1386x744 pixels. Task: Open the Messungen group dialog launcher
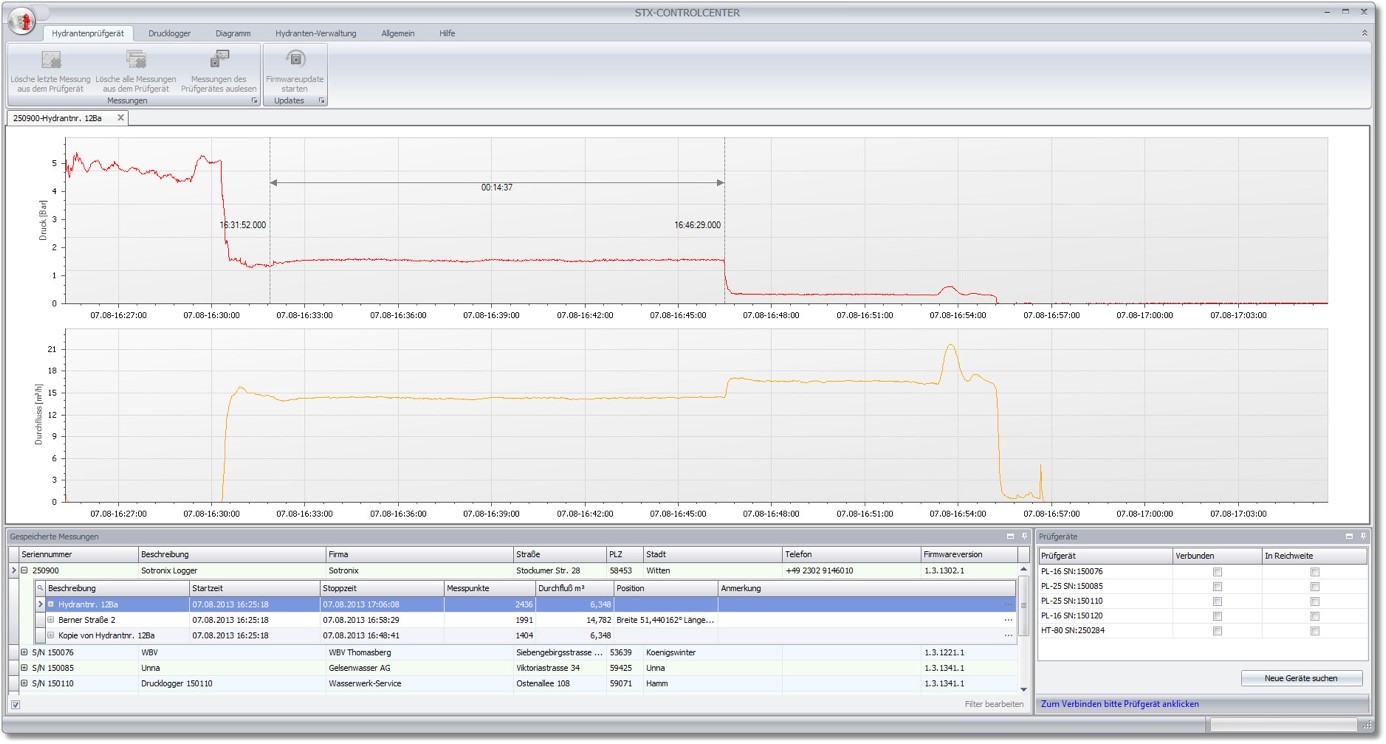[254, 101]
